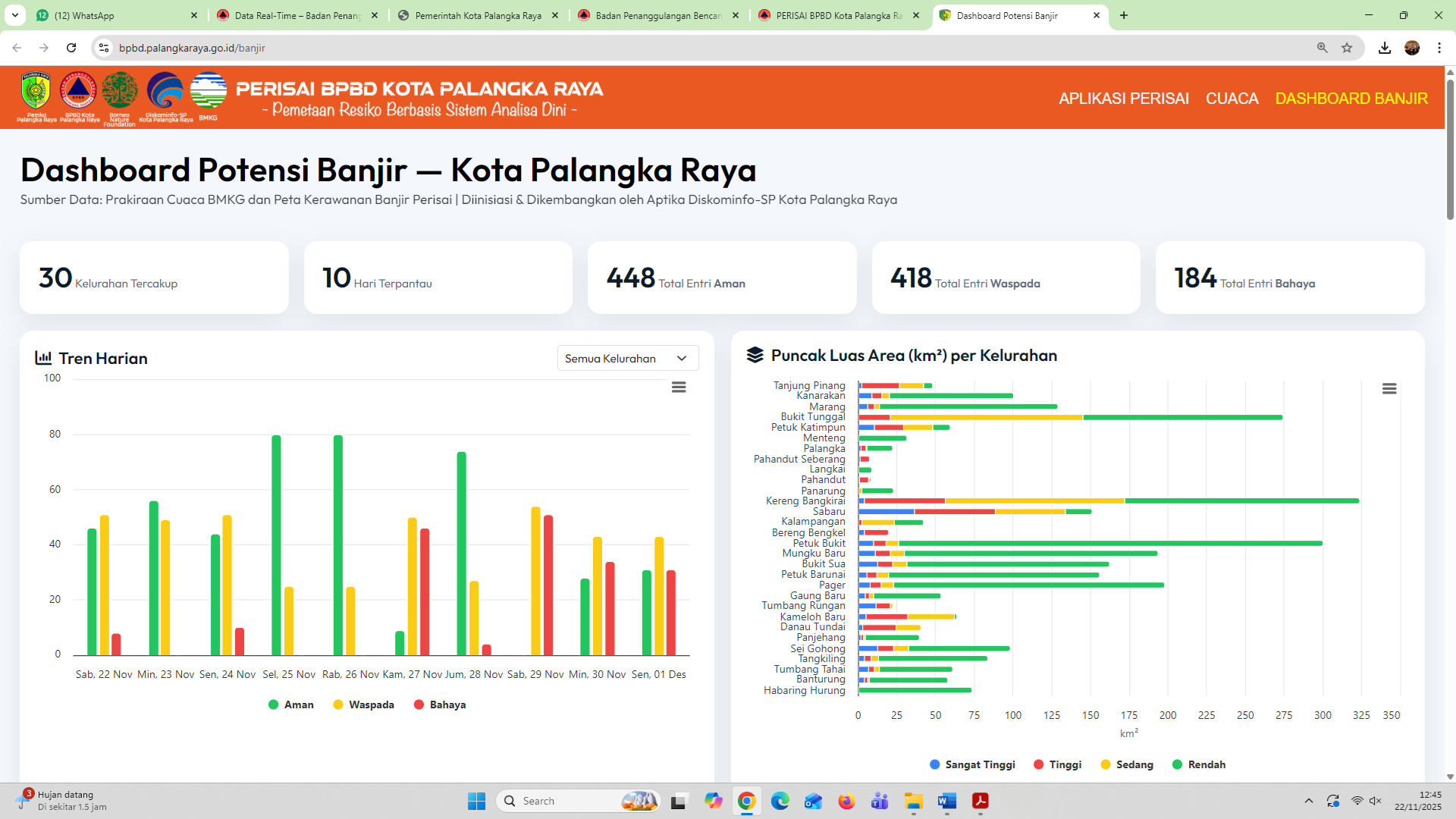The image size is (1456, 819).
Task: Open APLIKASI PERISAI link
Action: [x=1123, y=99]
